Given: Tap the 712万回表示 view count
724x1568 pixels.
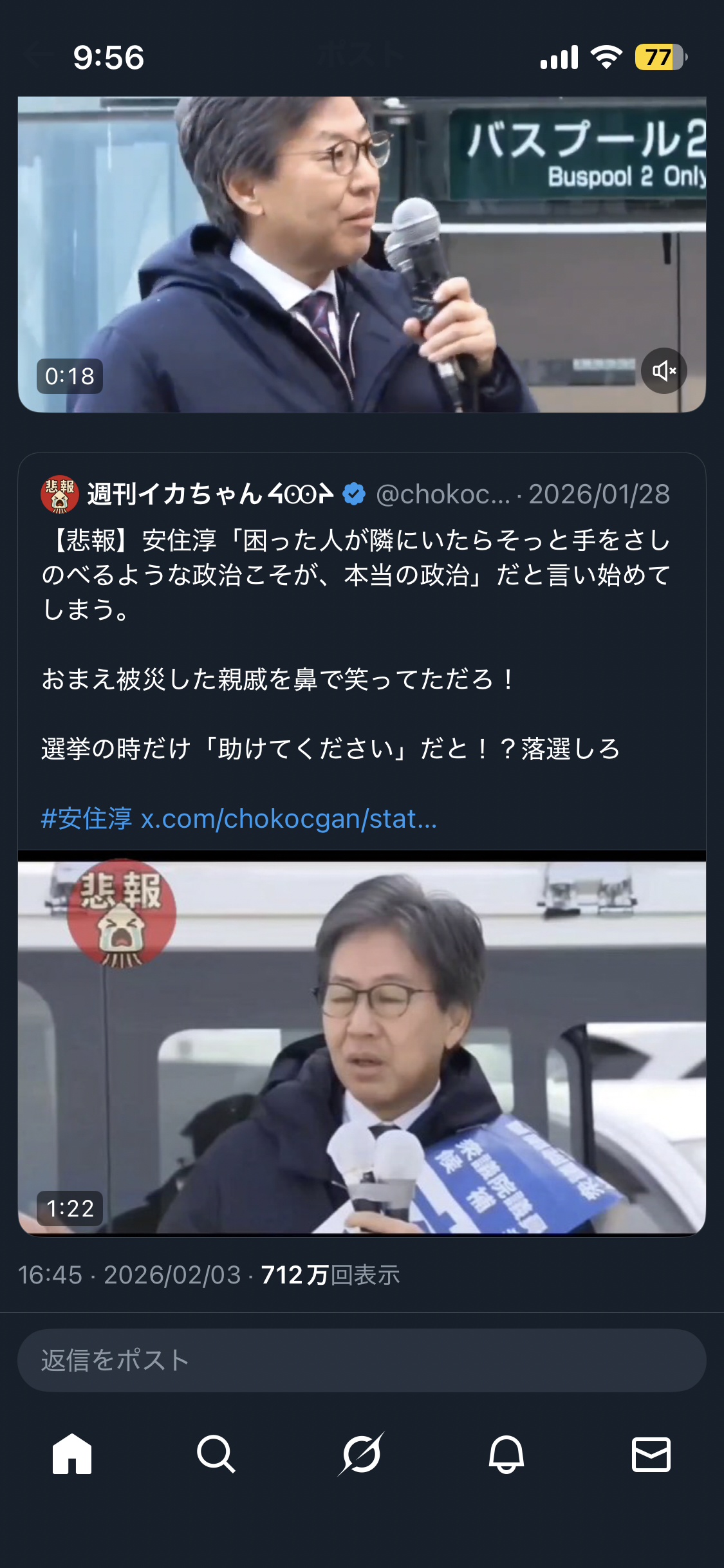Looking at the screenshot, I should coord(331,1274).
